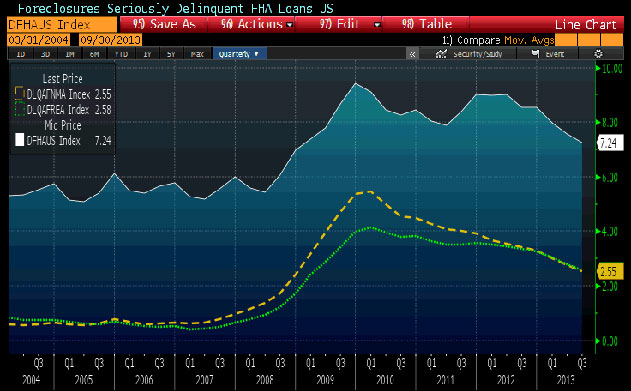The image size is (631, 391).
Task: Click the yellow 2.55 price tag
Action: click(x=610, y=272)
